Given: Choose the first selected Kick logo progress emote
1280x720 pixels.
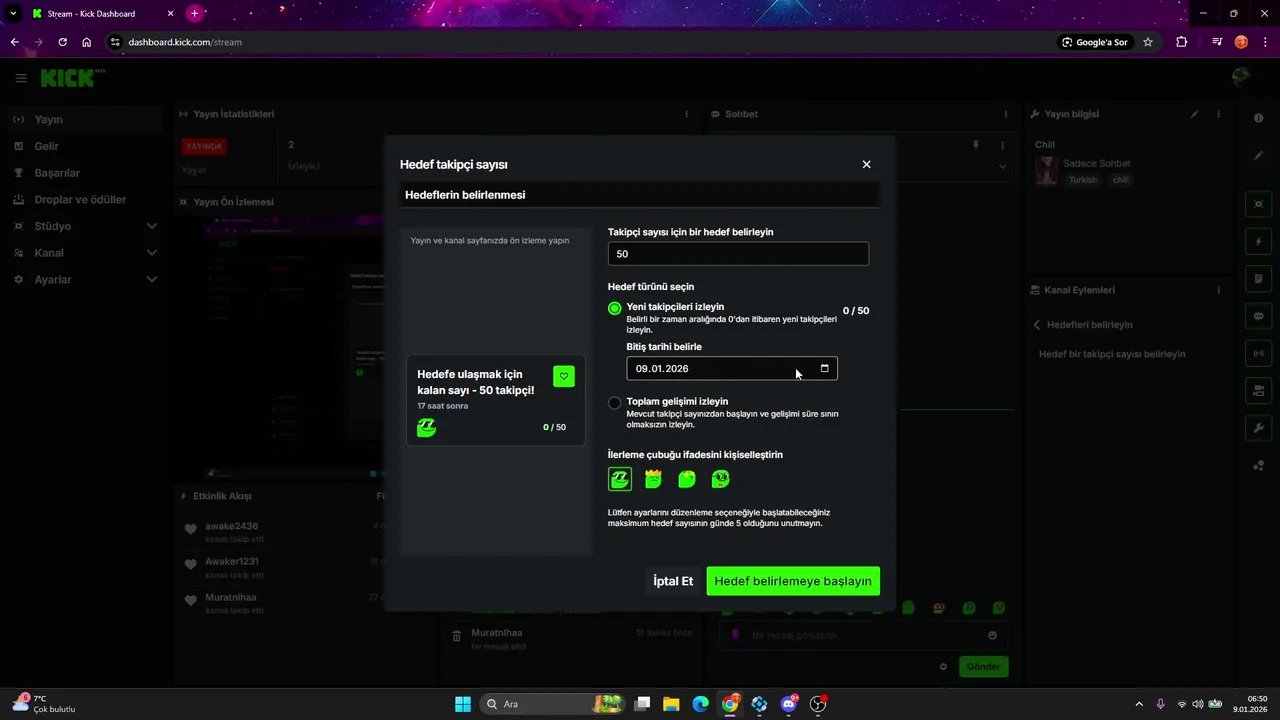Looking at the screenshot, I should (x=620, y=480).
